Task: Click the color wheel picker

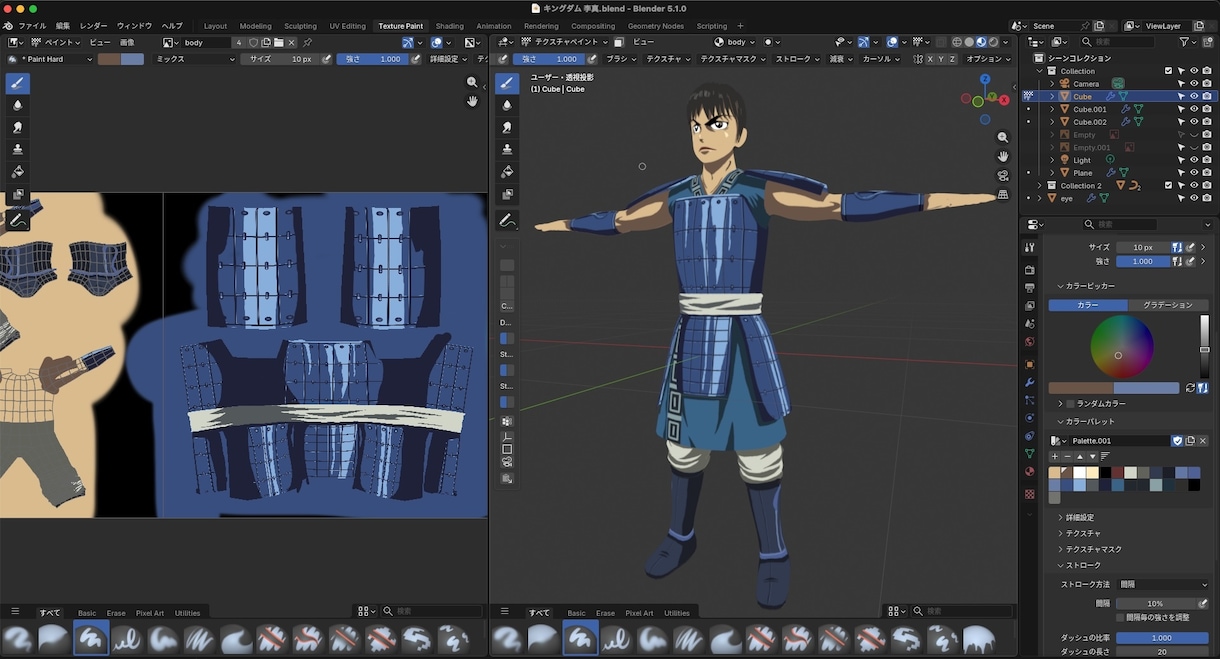Action: [x=1121, y=346]
